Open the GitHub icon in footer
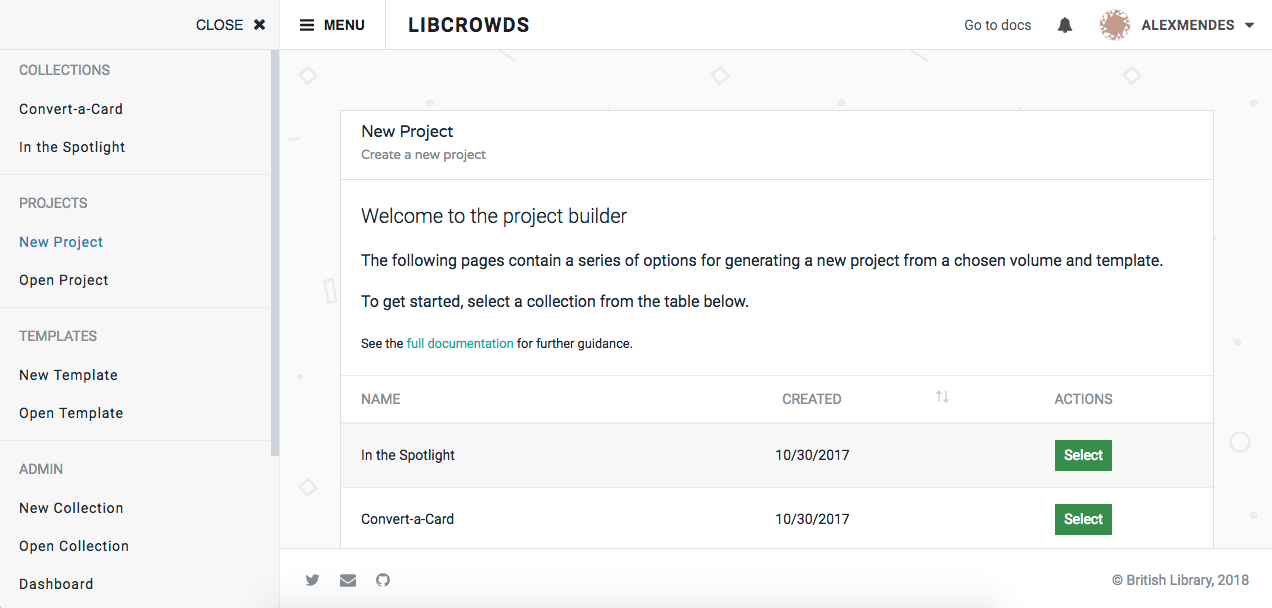Image resolution: width=1272 pixels, height=608 pixels. click(x=383, y=580)
